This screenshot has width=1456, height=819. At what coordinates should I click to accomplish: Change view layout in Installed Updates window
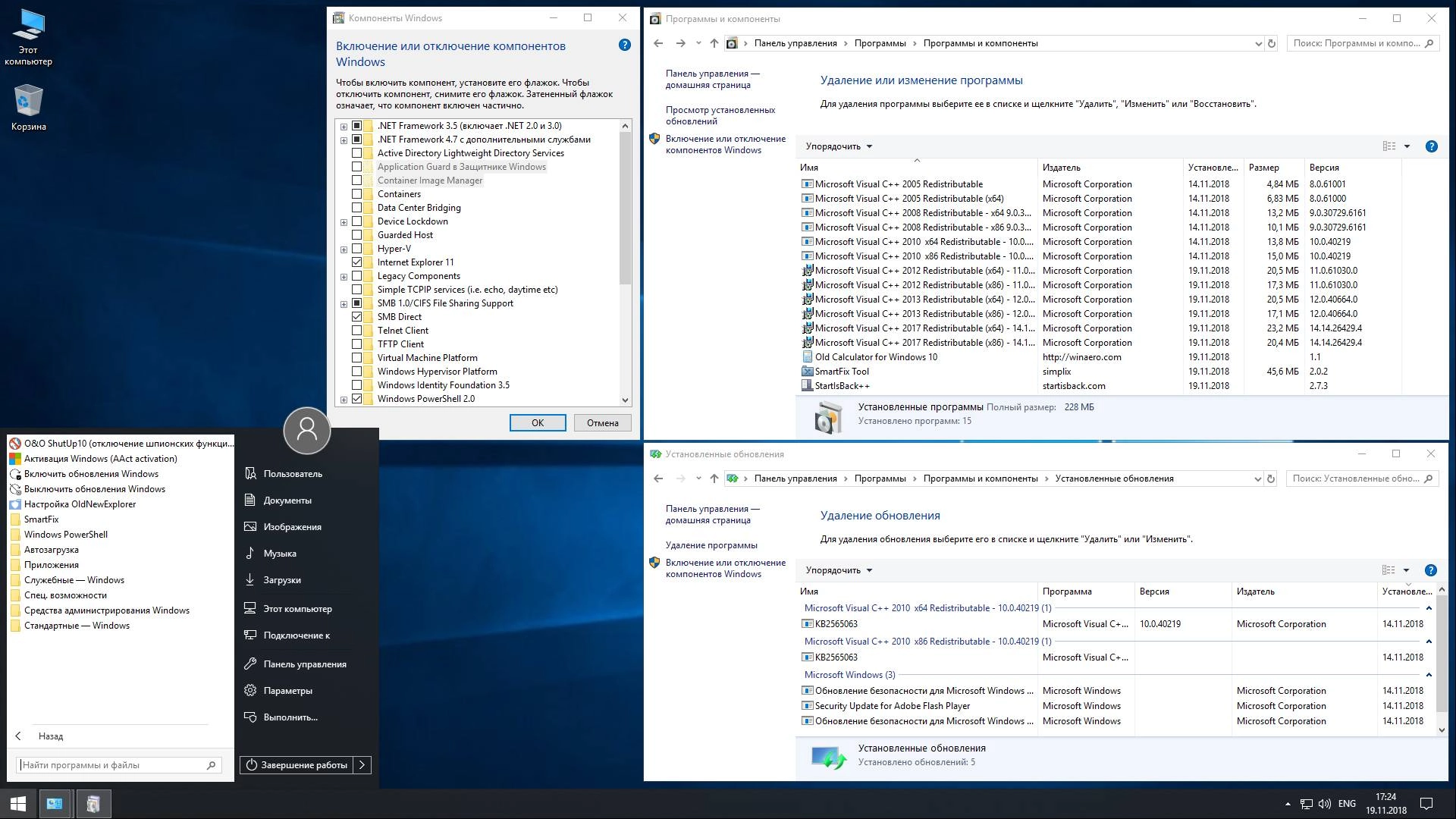click(1389, 570)
